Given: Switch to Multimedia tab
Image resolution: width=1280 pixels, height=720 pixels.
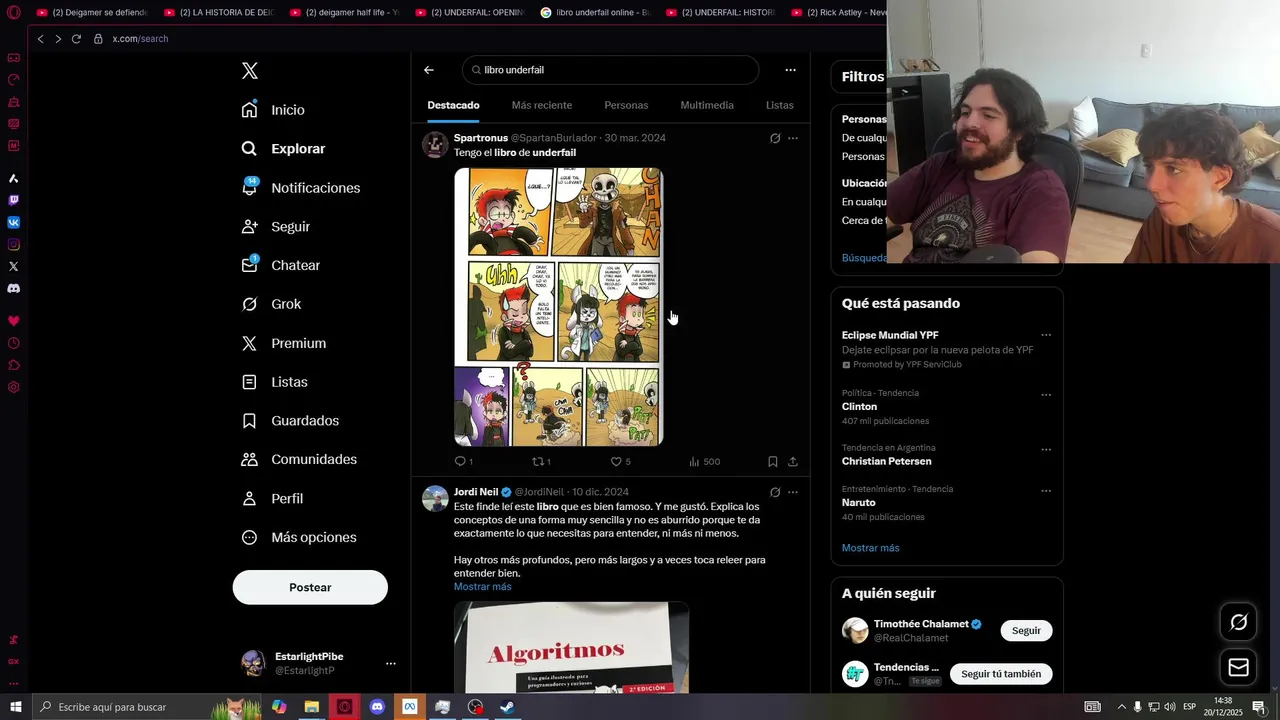Looking at the screenshot, I should [x=707, y=105].
